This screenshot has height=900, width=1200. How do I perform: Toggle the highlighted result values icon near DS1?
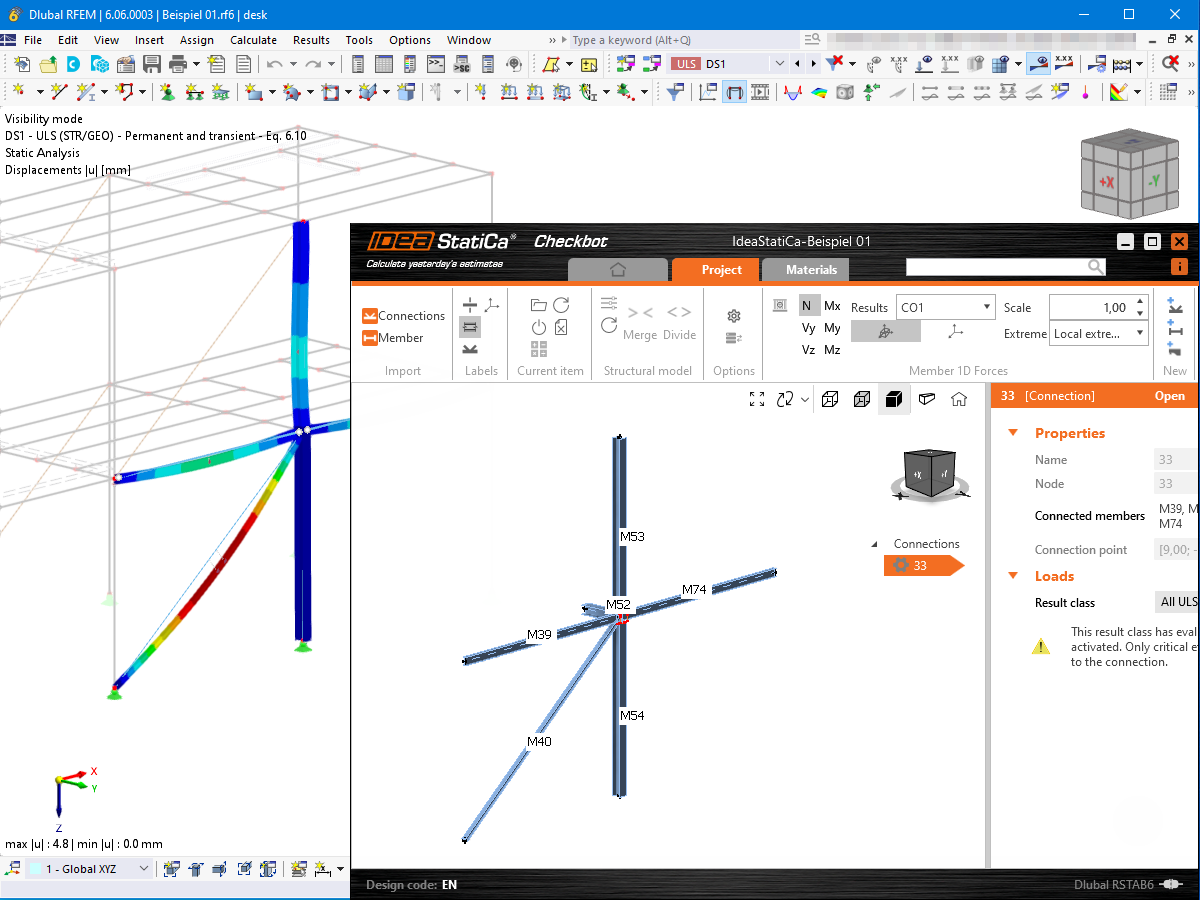[x=1039, y=64]
